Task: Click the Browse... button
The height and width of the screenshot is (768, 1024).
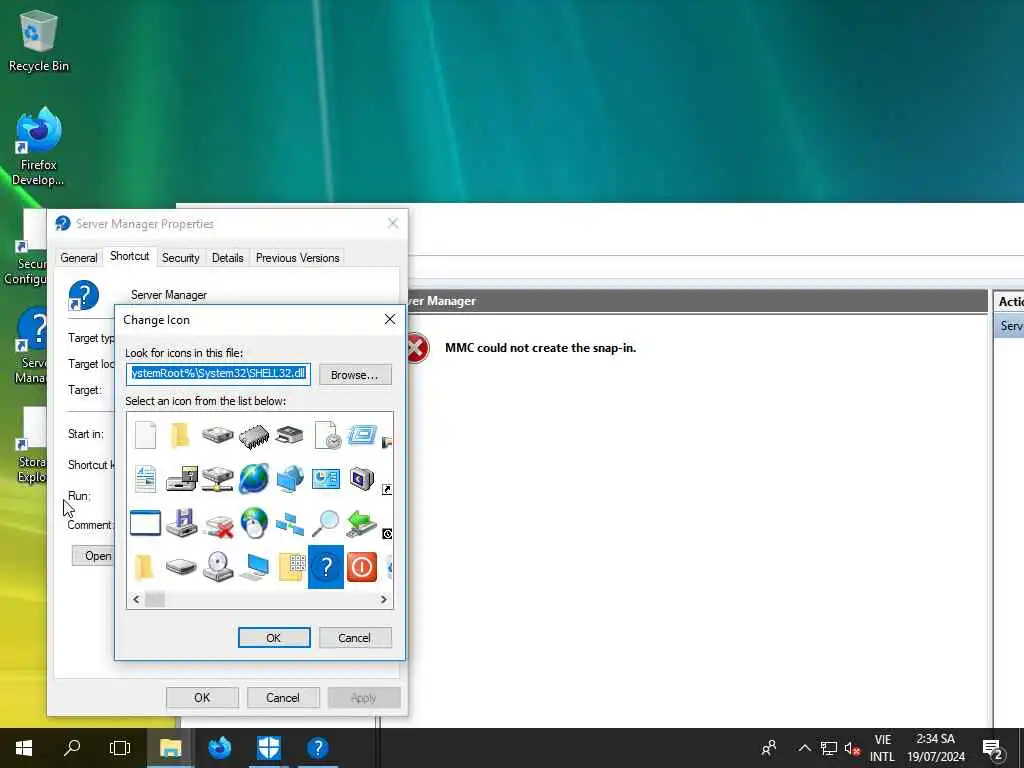Action: (355, 375)
